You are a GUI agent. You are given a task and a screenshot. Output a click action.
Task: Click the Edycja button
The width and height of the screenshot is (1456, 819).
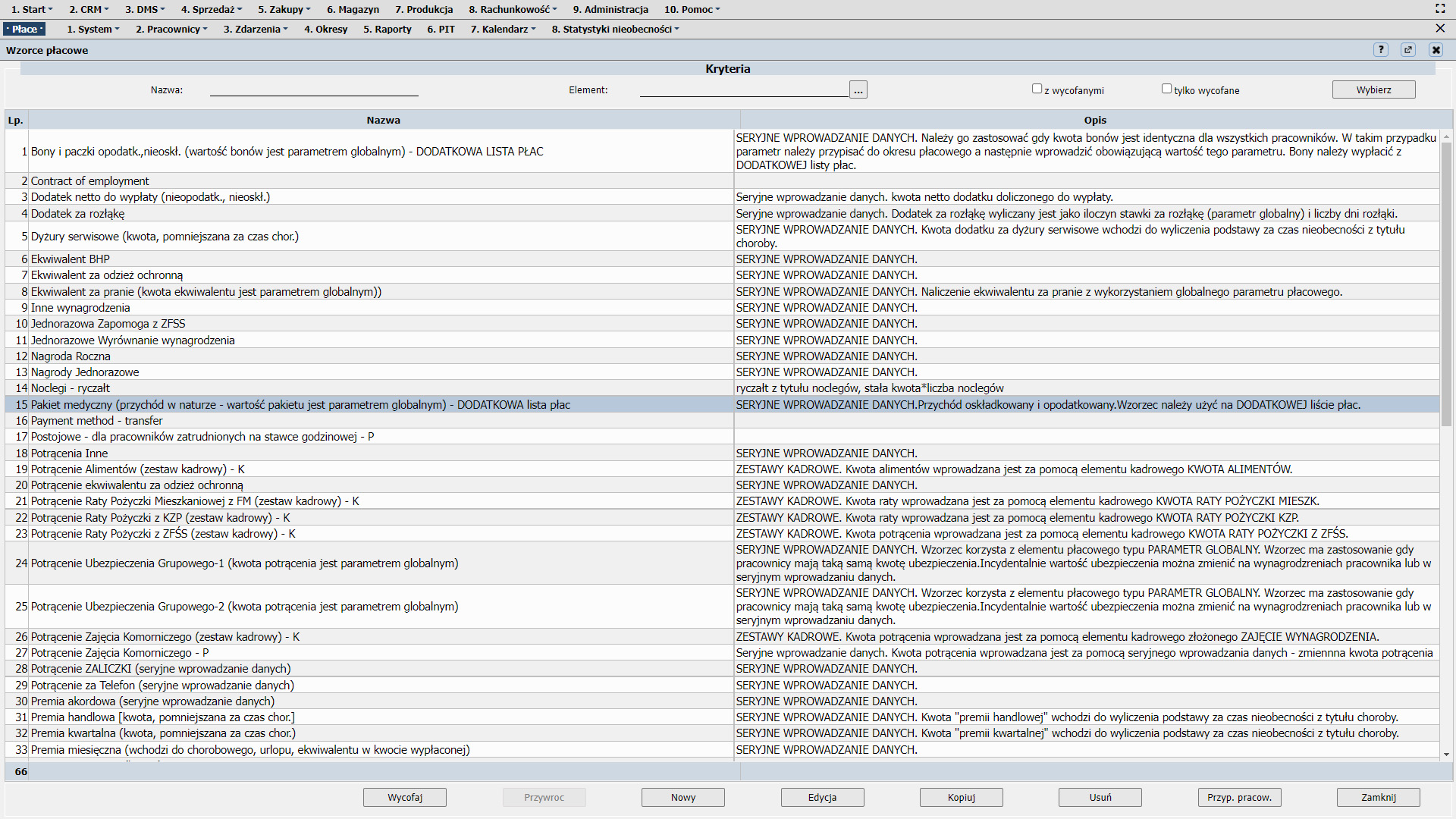point(822,797)
